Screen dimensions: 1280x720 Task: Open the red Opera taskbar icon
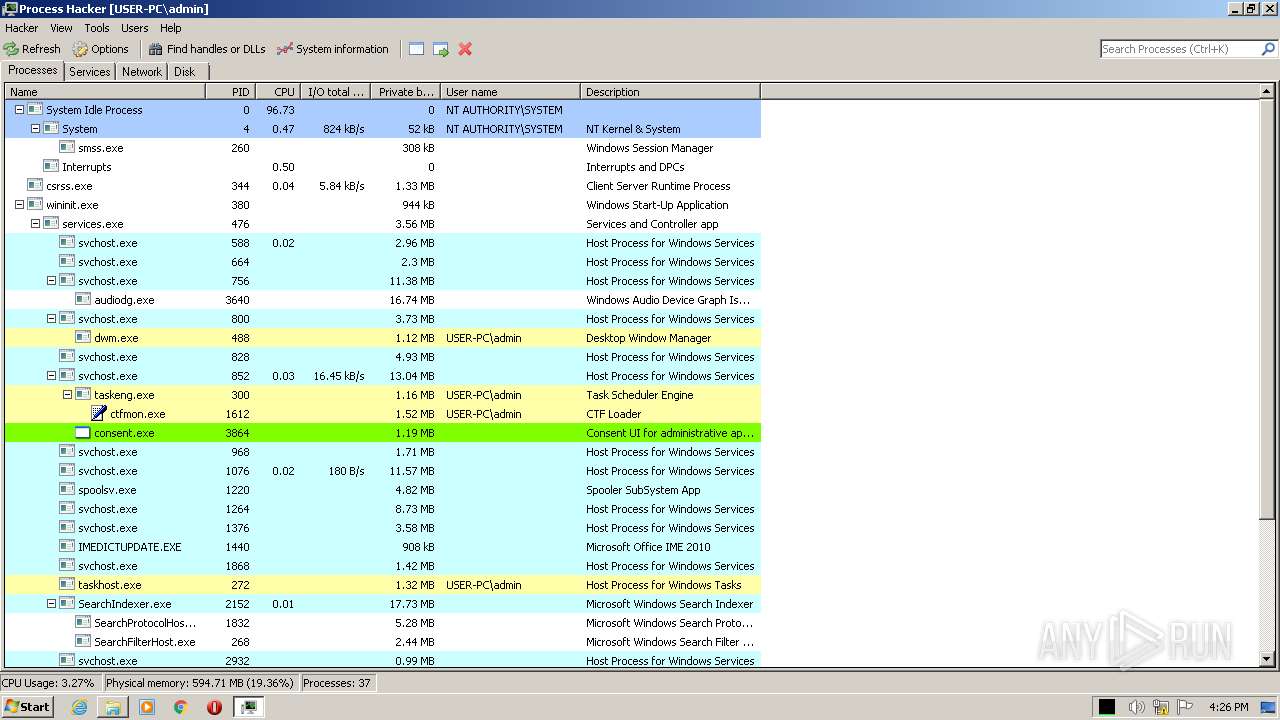pos(214,707)
